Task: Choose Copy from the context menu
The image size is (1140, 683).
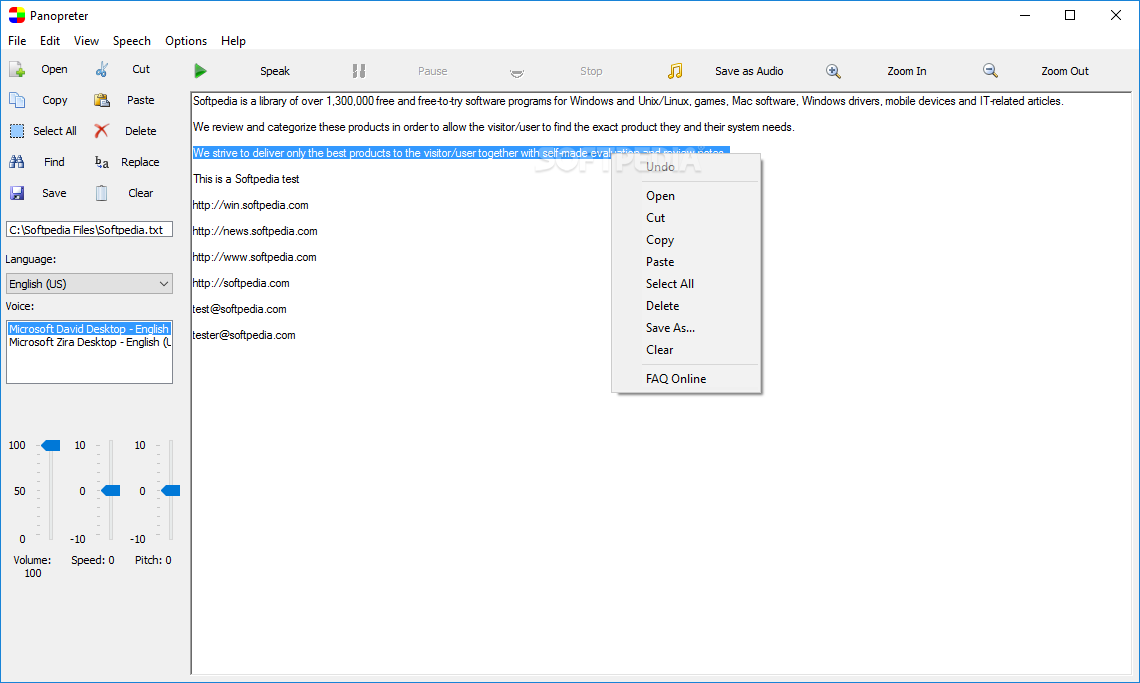Action: click(686, 240)
